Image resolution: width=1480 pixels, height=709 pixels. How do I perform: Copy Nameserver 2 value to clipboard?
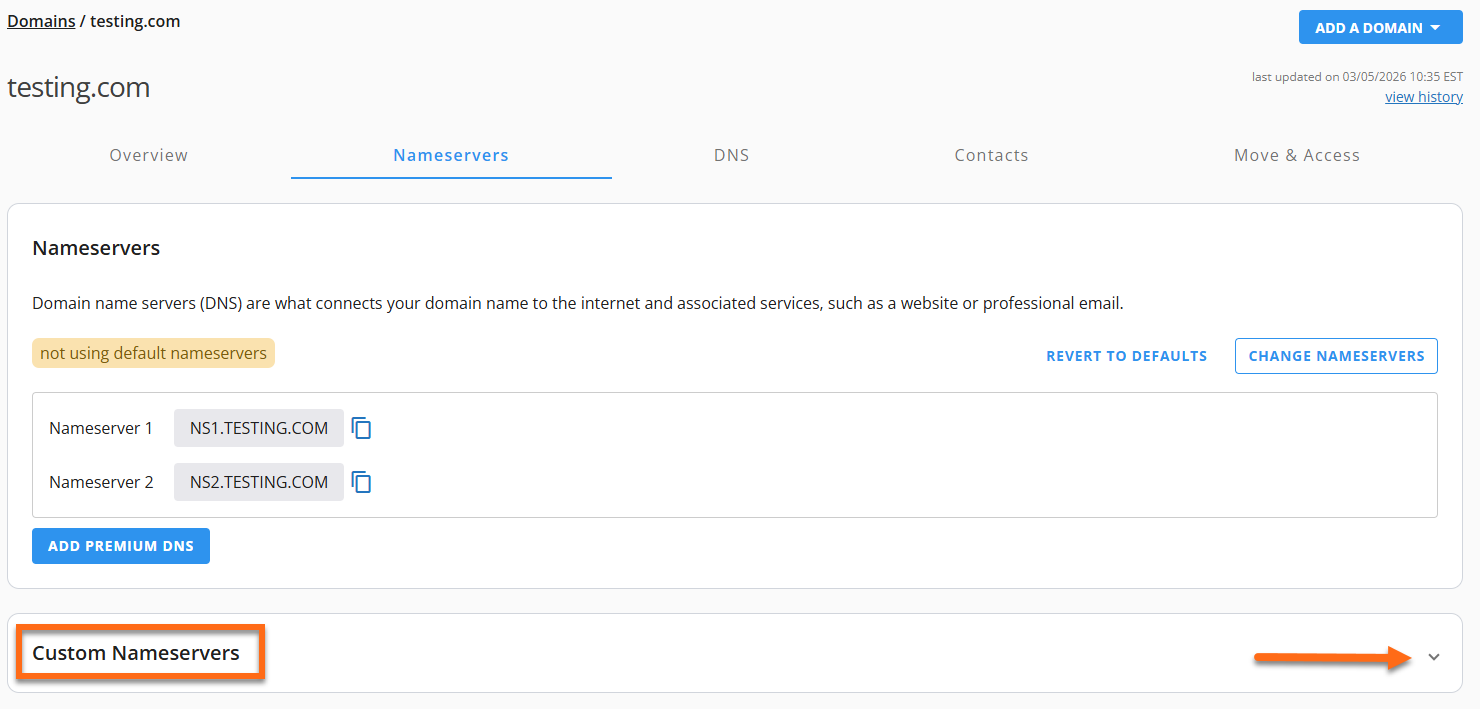pos(362,483)
